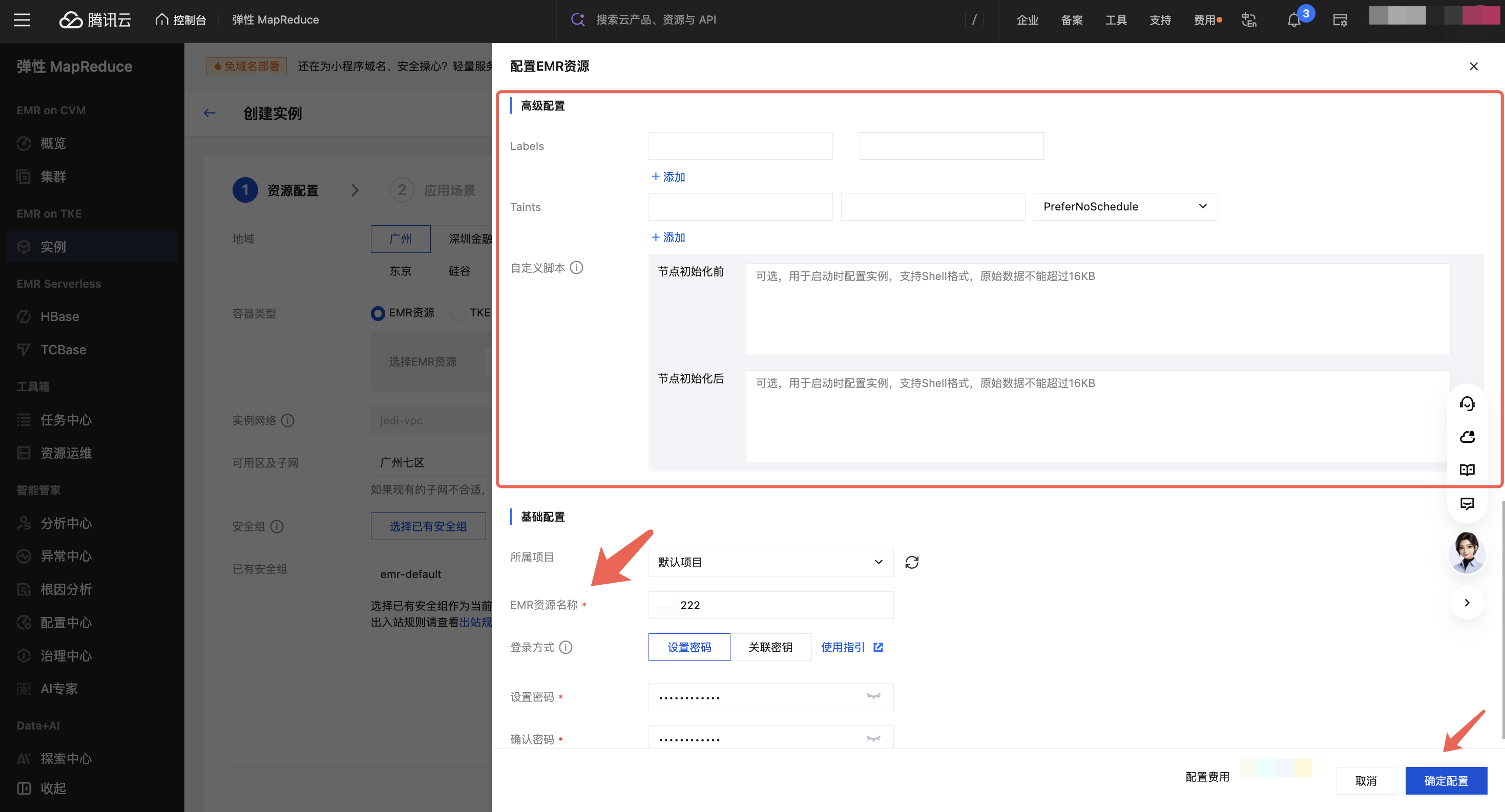Click the floating cloud assistant icon
Image resolution: width=1505 pixels, height=812 pixels.
coord(1467,437)
